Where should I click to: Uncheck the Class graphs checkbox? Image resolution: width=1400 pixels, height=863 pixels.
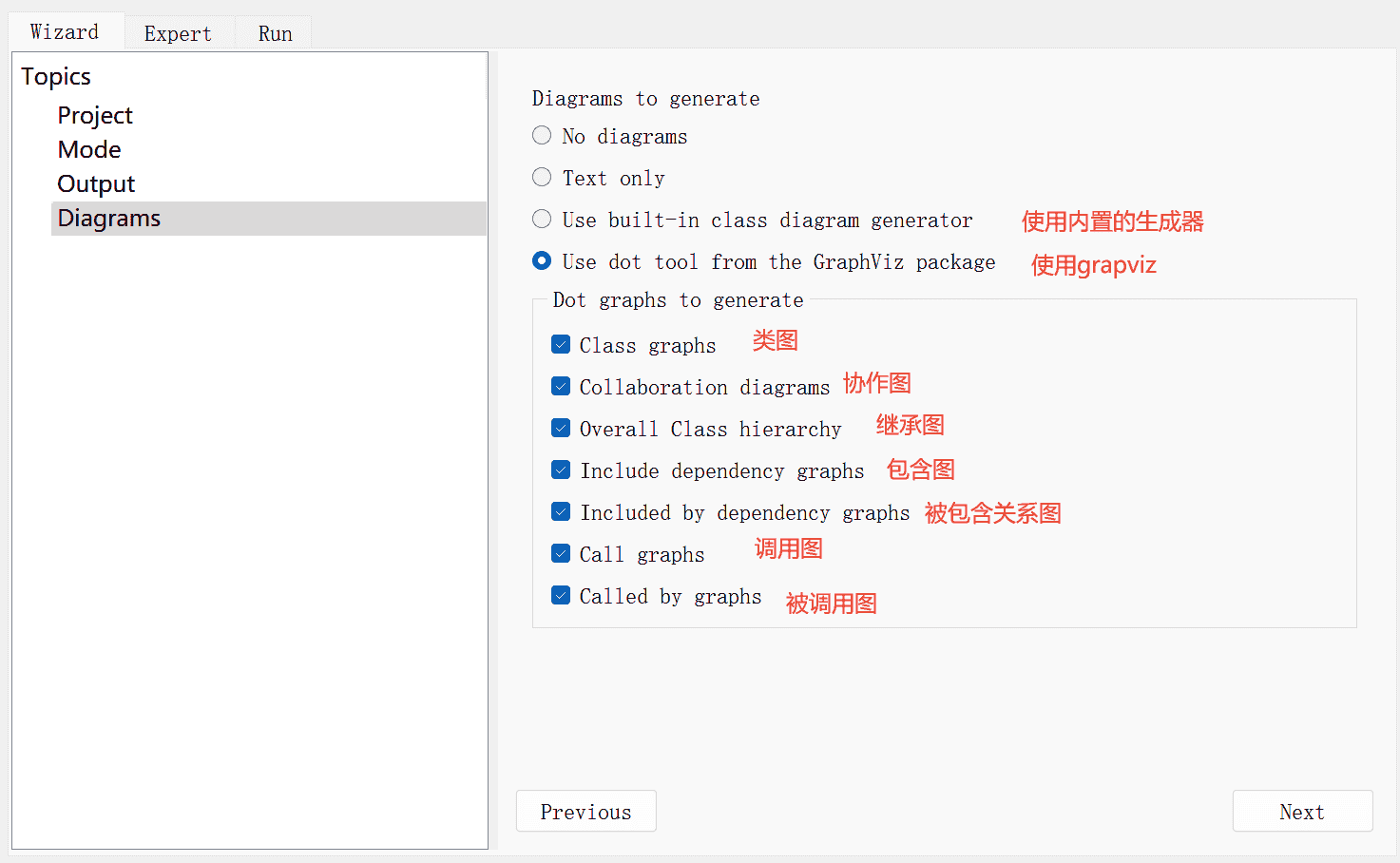point(561,344)
